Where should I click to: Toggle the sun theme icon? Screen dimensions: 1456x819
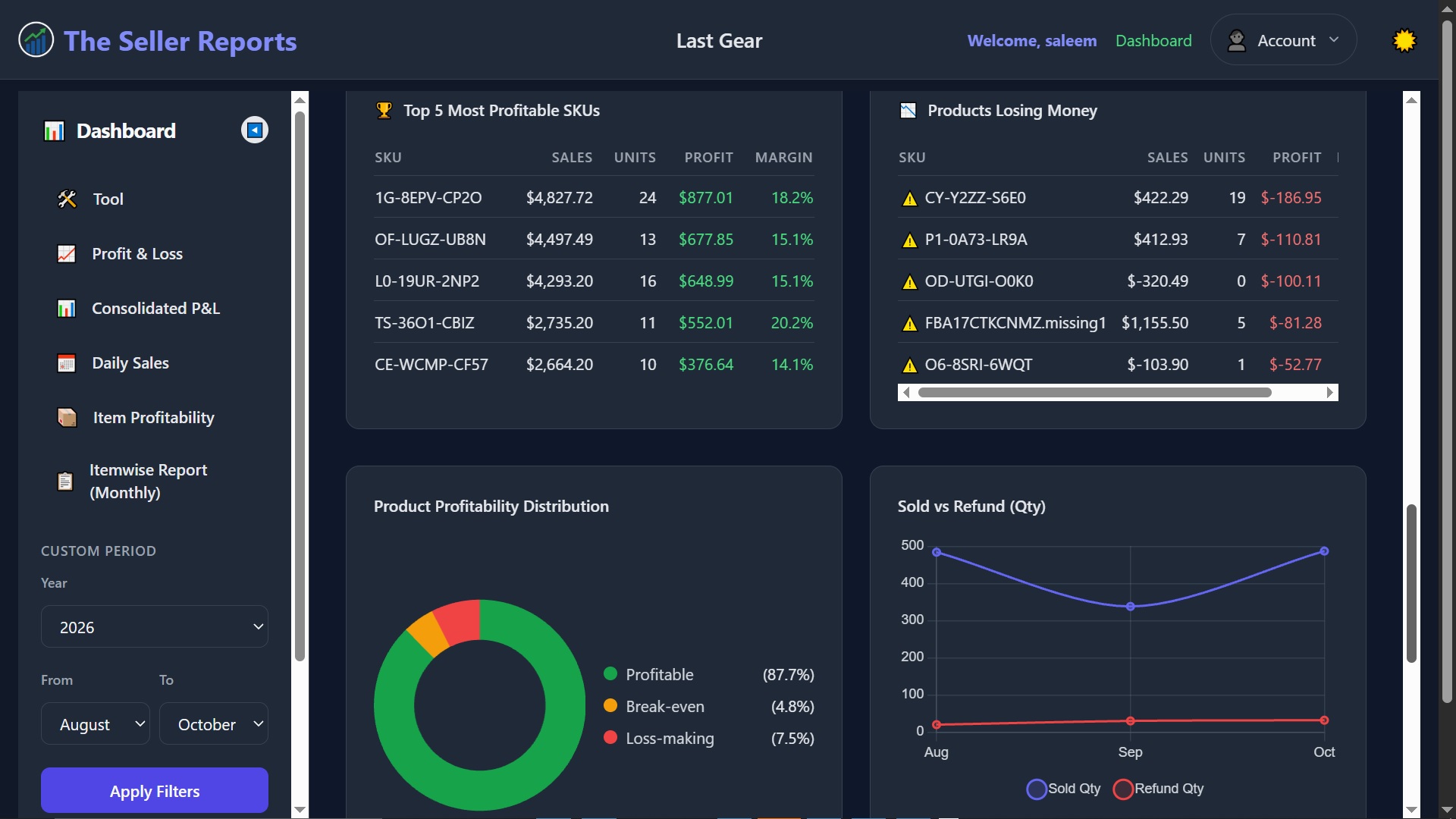click(x=1404, y=40)
